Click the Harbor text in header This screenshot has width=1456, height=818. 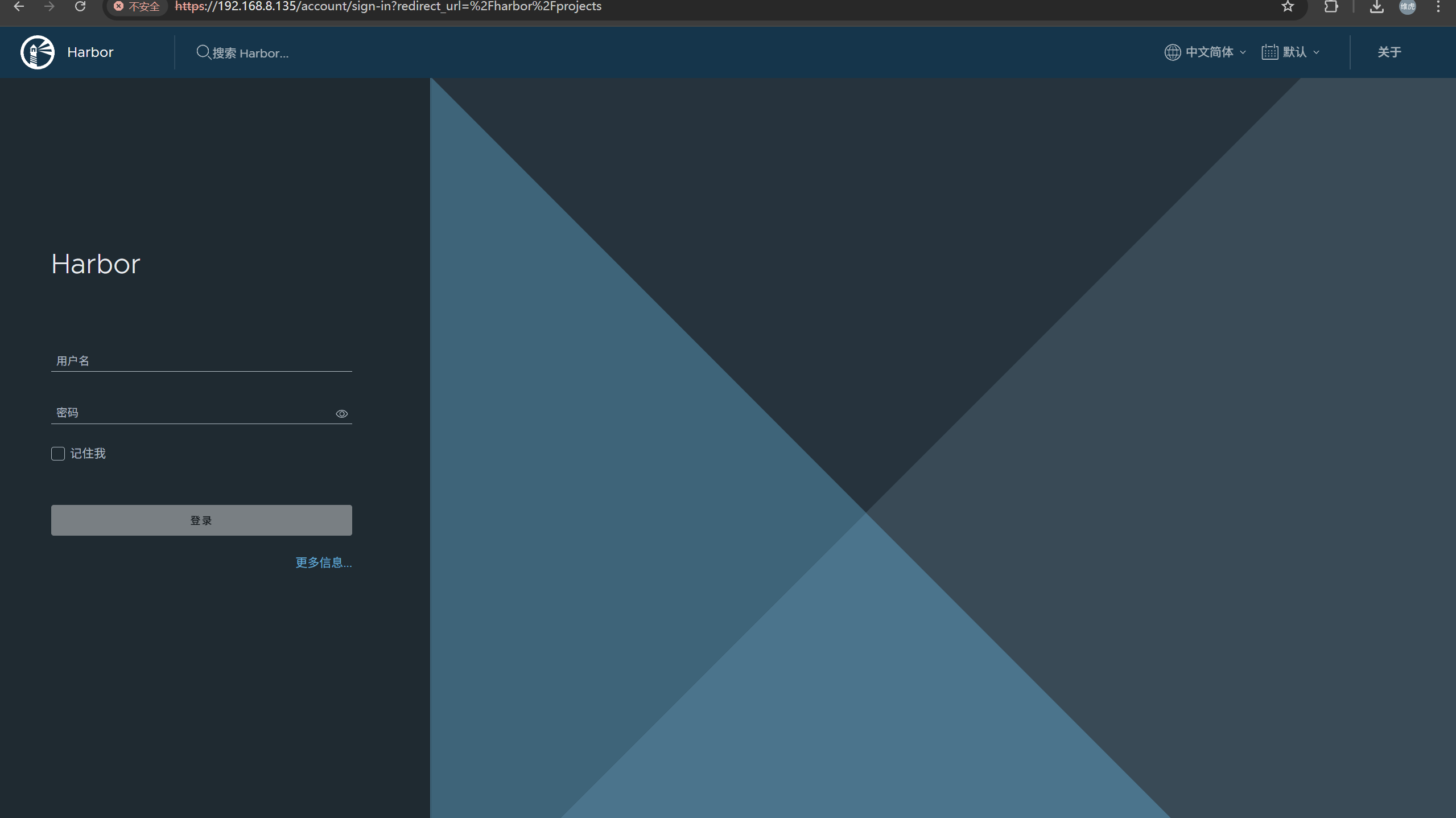(x=90, y=52)
